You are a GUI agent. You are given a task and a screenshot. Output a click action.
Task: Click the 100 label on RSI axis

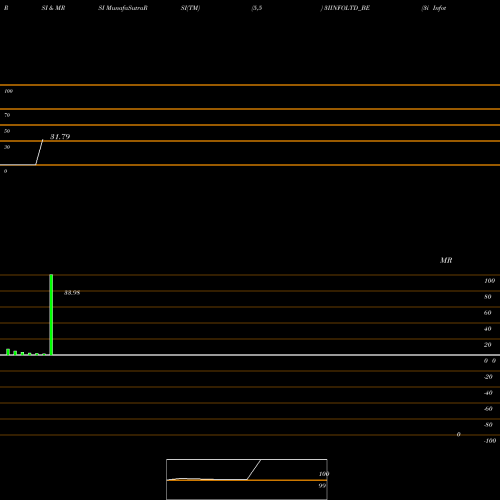[x=9, y=91]
